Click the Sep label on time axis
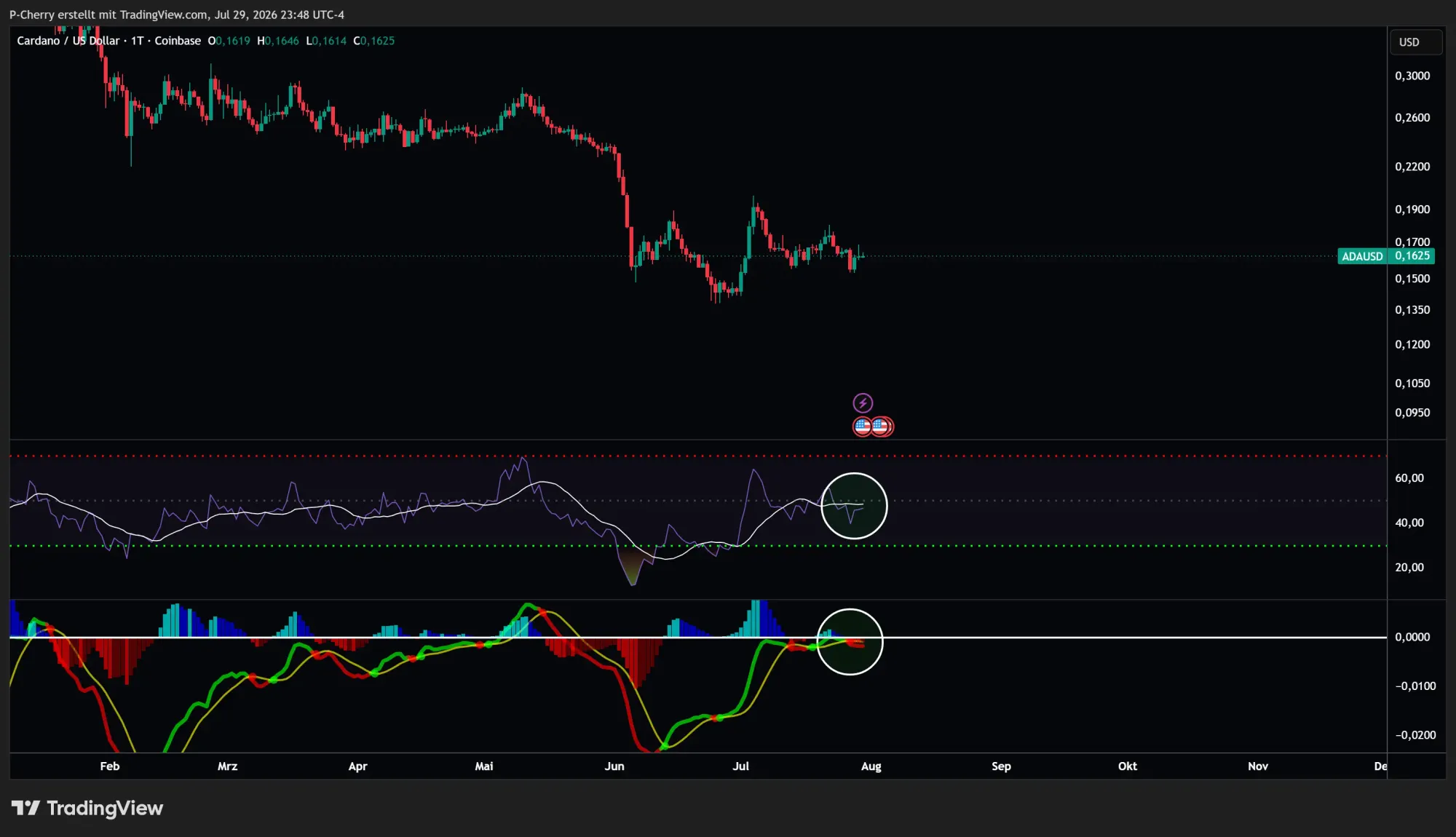This screenshot has width=1456, height=837. 1002,766
